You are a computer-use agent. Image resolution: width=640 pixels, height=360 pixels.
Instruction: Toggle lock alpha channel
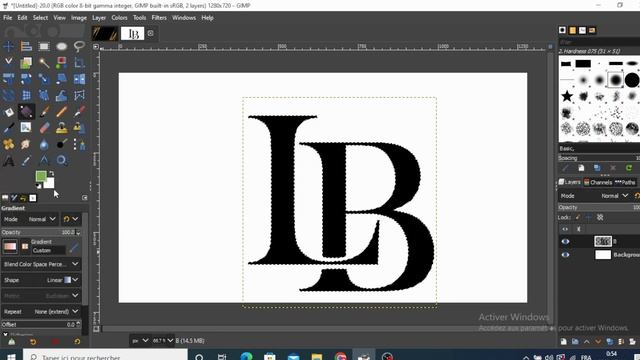[600, 218]
